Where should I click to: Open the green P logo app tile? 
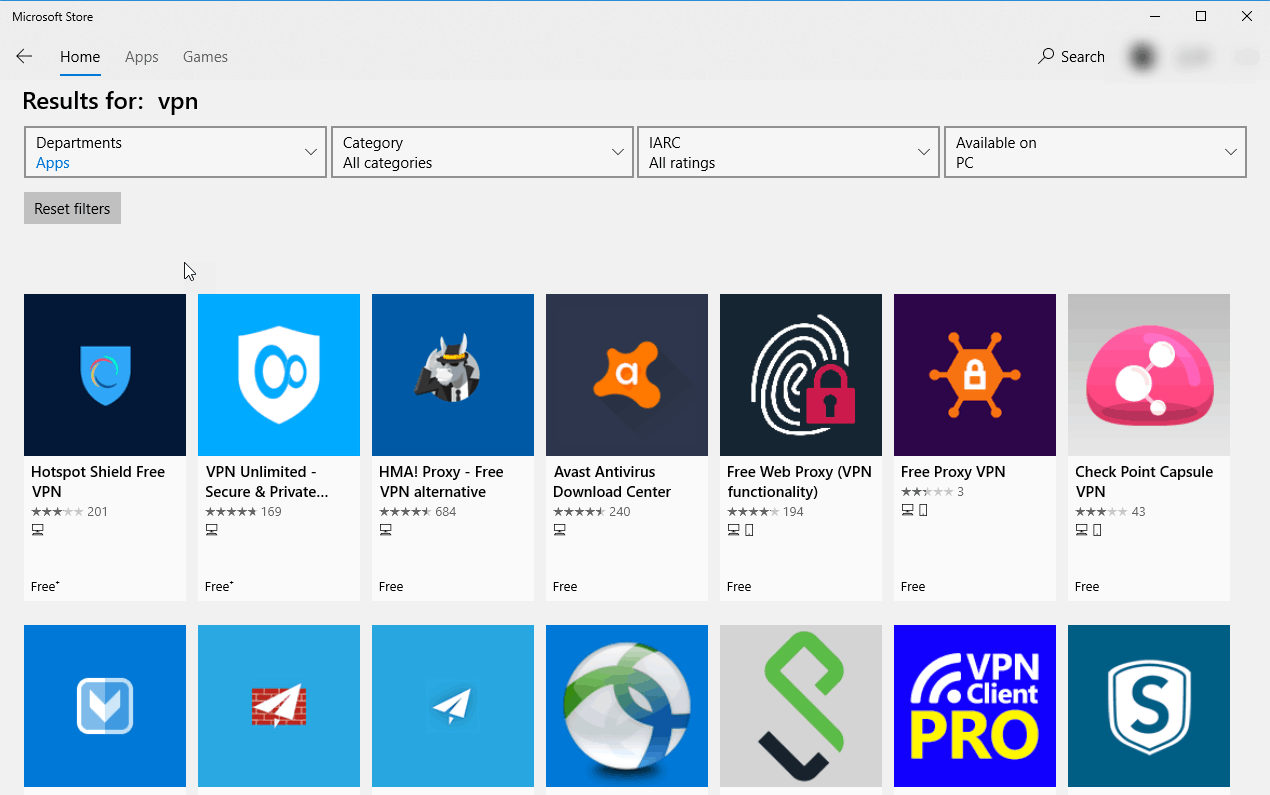pyautogui.click(x=801, y=706)
